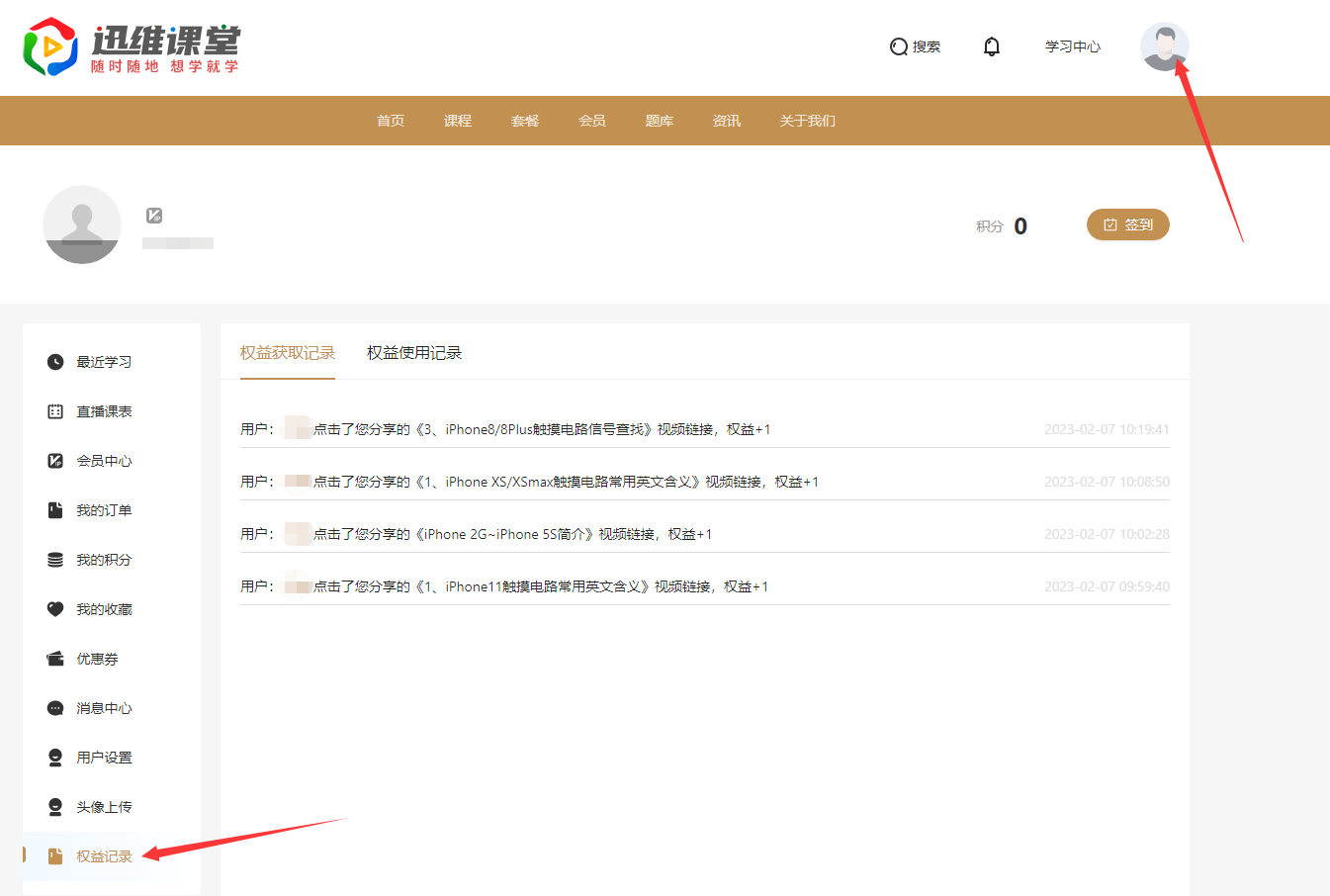Open search via magnifier icon
The height and width of the screenshot is (896, 1330).
coord(899,46)
